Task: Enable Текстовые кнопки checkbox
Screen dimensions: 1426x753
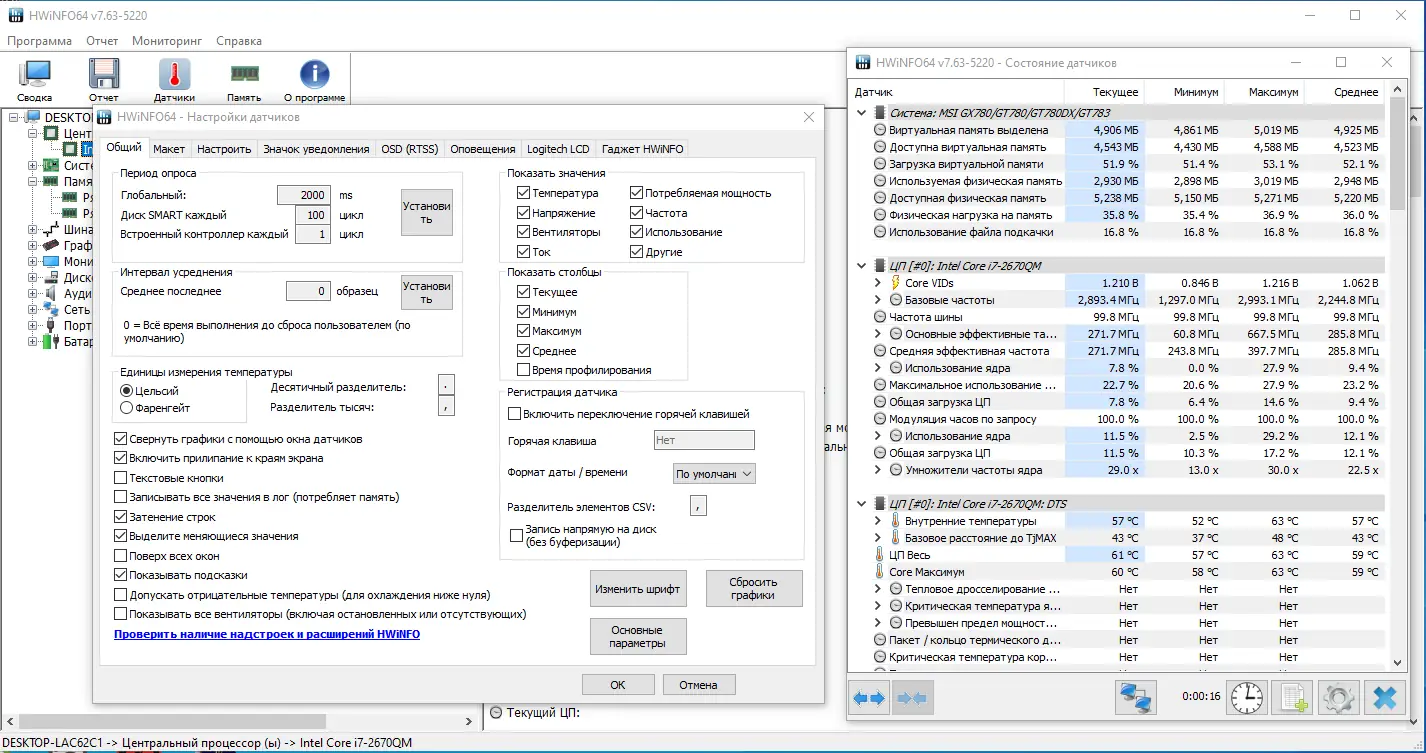Action: 121,478
